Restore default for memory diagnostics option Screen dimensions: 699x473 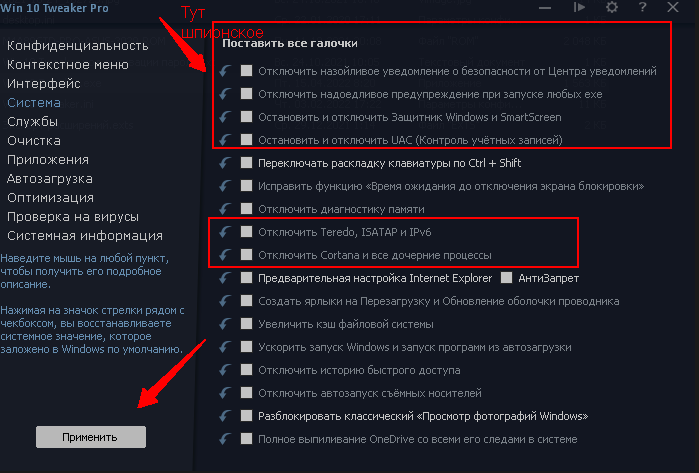(226, 209)
